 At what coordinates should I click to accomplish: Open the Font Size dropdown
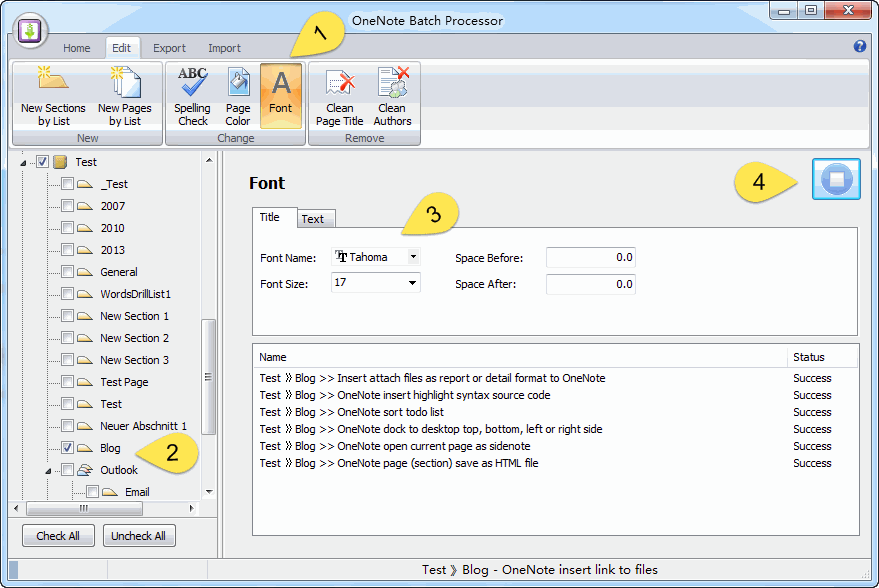pos(412,283)
